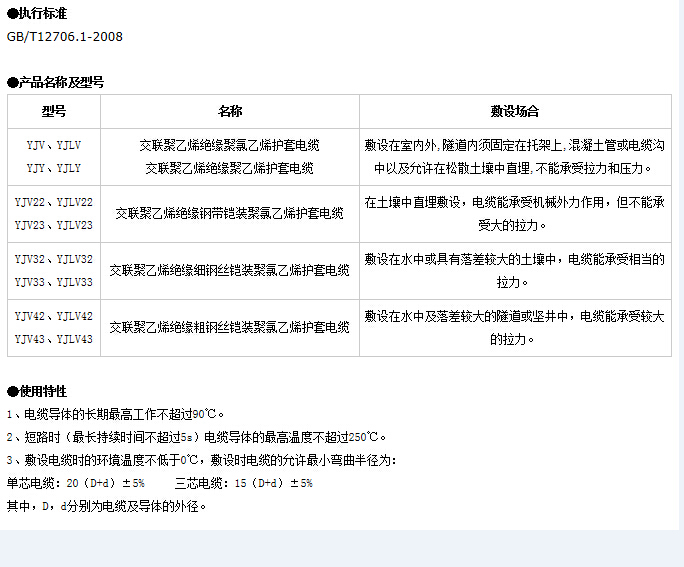The image size is (684, 567).
Task: Click the 细钢丝铠装 cable name cell
Action: tap(230, 270)
